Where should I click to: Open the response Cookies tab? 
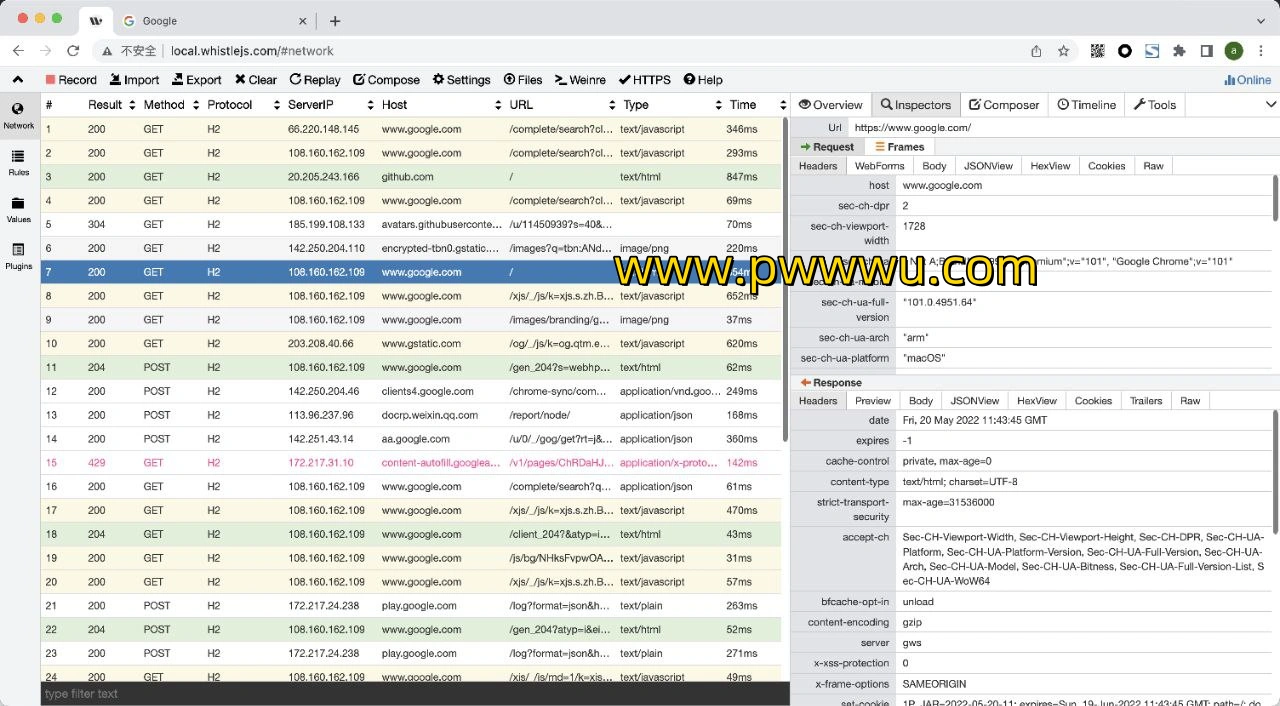1093,401
